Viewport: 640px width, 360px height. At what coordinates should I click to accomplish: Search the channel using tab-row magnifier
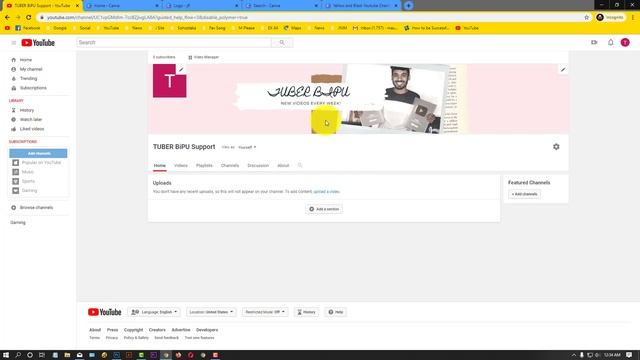(300, 165)
